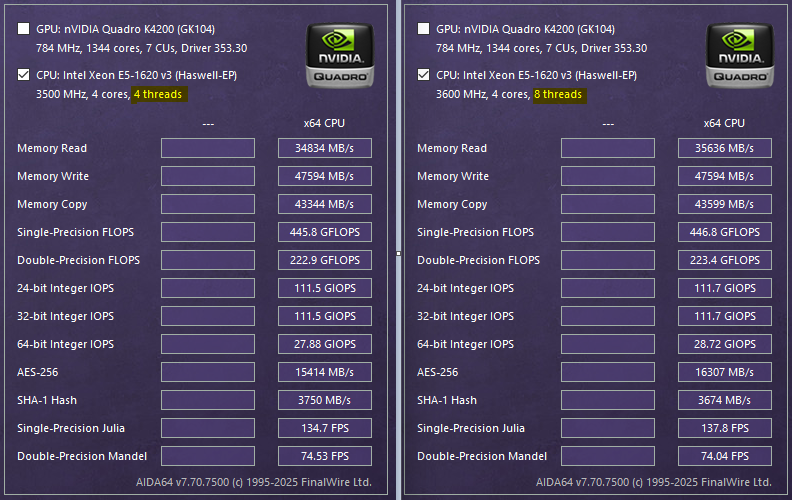
Task: Select the 34834 MB/s Memory Read result
Action: (325, 148)
